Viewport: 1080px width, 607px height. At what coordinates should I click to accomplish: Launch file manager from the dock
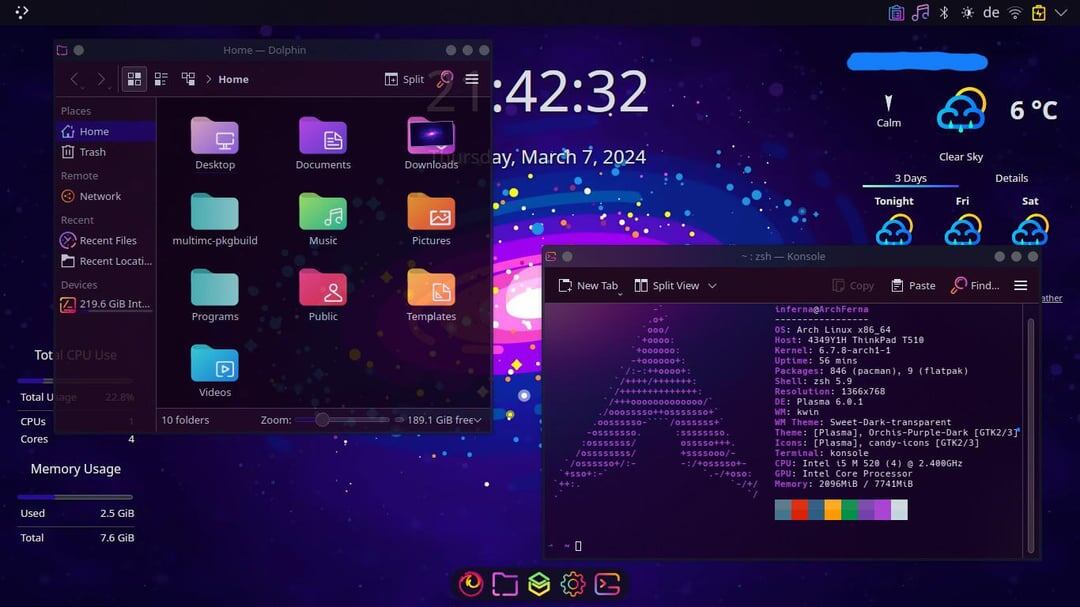click(505, 584)
